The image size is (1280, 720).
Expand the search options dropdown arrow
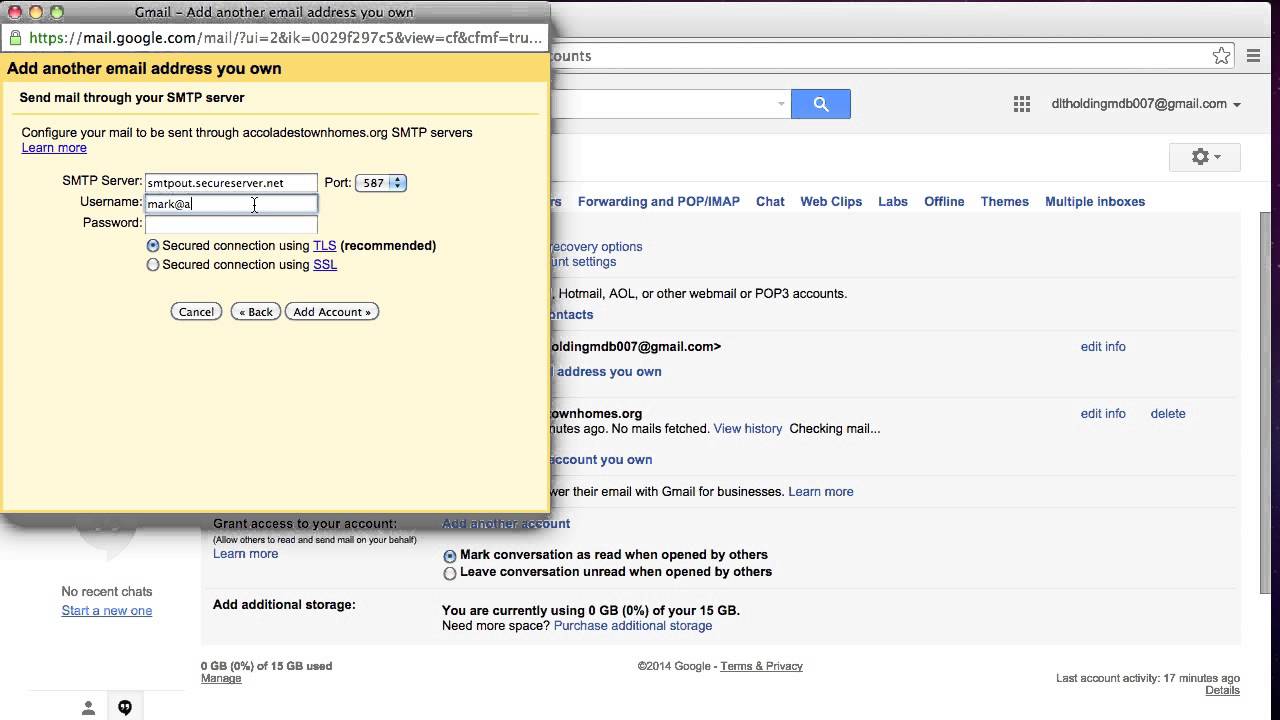click(x=781, y=104)
